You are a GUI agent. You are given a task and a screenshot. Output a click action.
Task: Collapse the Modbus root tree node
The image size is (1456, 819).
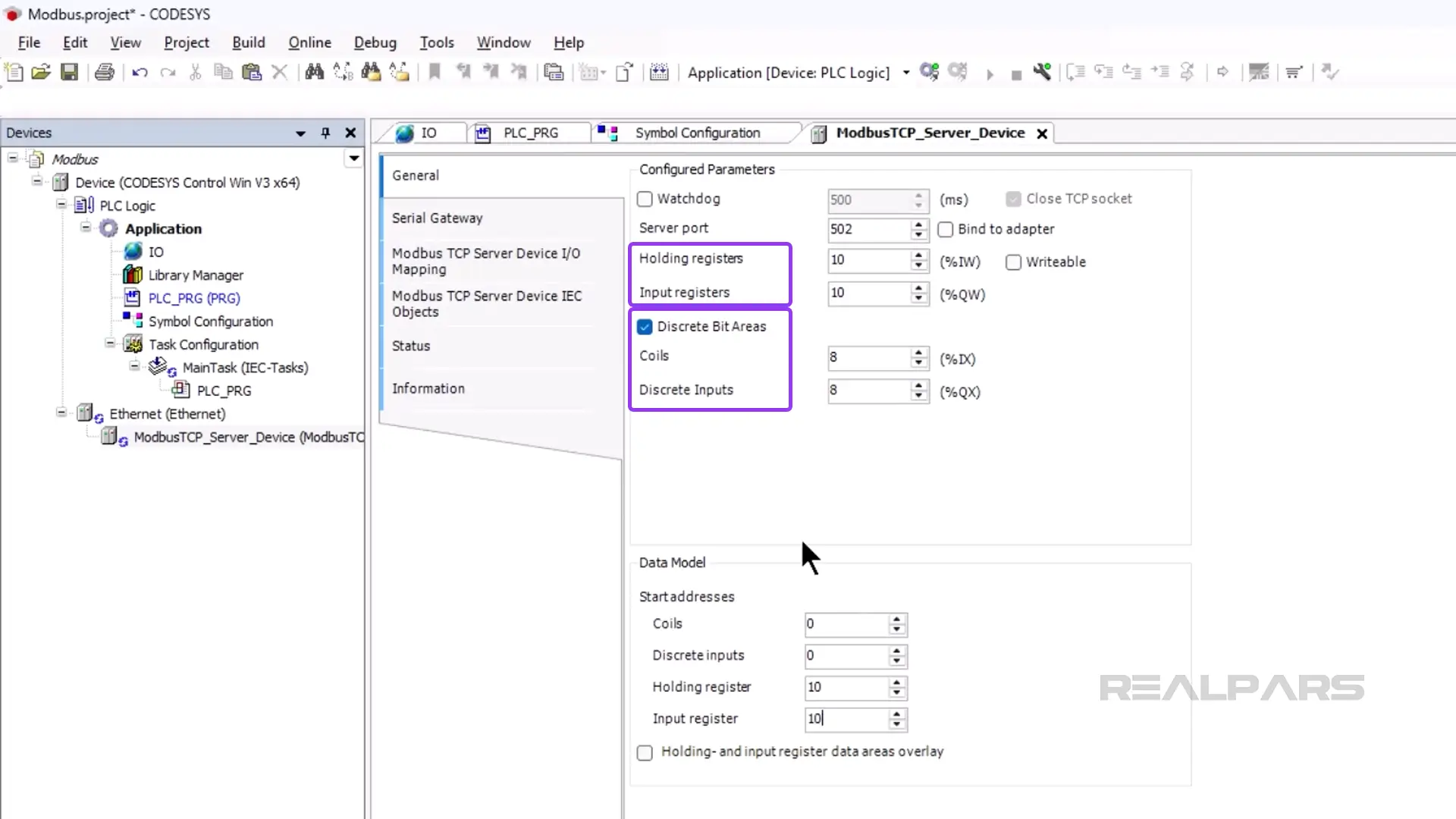tap(13, 158)
